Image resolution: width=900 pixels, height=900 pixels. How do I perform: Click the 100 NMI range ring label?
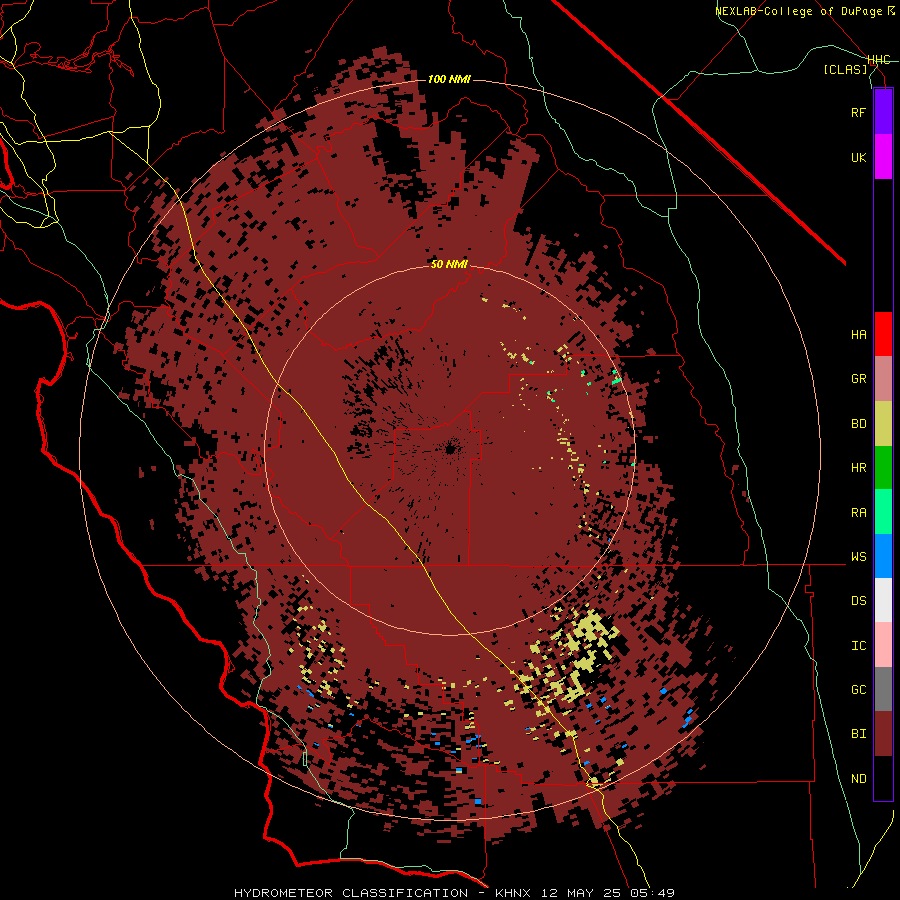pos(449,79)
